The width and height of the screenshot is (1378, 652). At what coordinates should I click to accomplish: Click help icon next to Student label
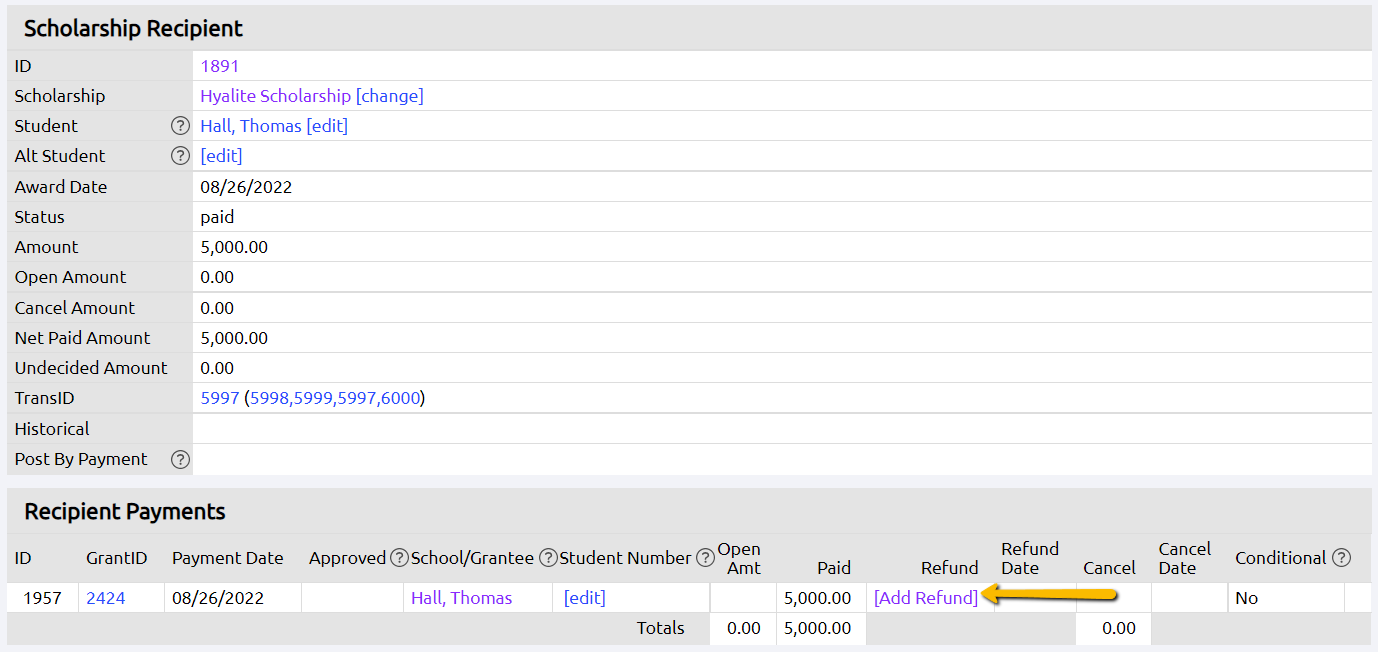click(180, 126)
